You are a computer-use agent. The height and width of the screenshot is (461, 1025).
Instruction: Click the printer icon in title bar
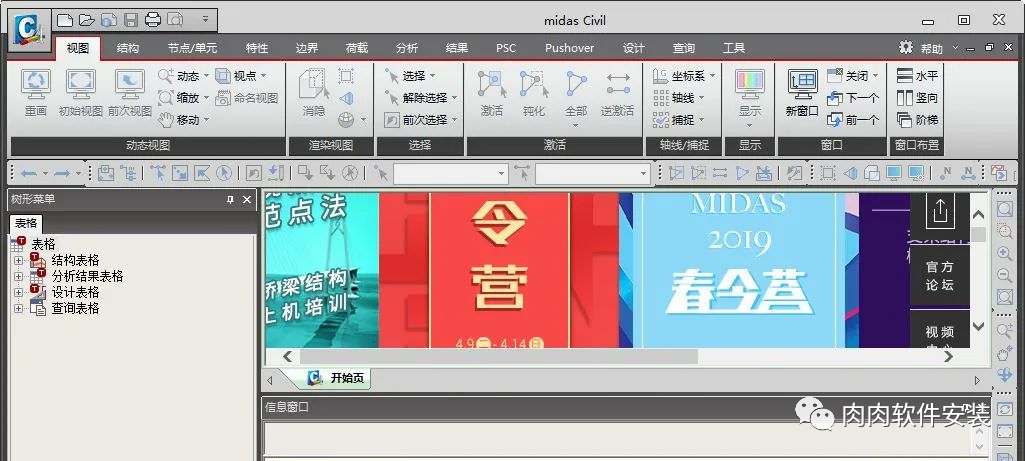pos(153,20)
